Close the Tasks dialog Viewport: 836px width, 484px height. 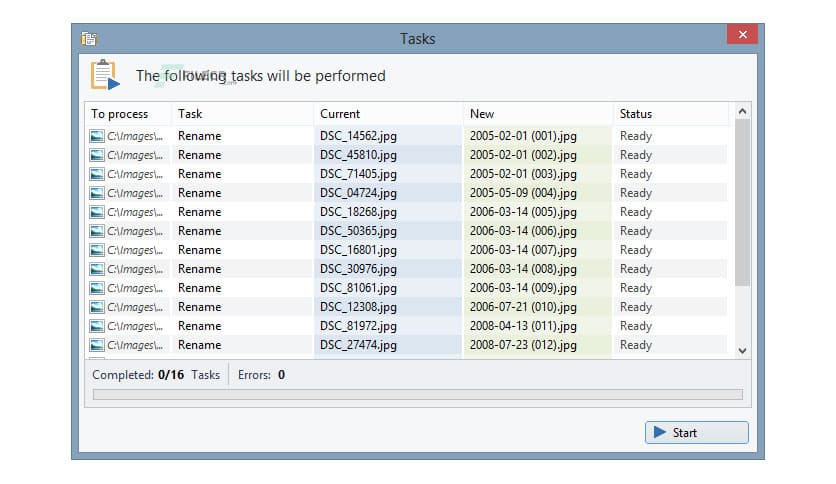point(742,34)
